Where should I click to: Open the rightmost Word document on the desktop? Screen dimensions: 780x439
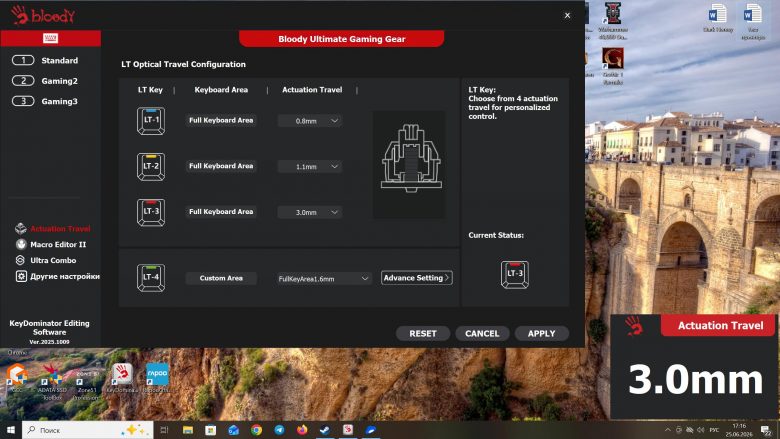(753, 20)
